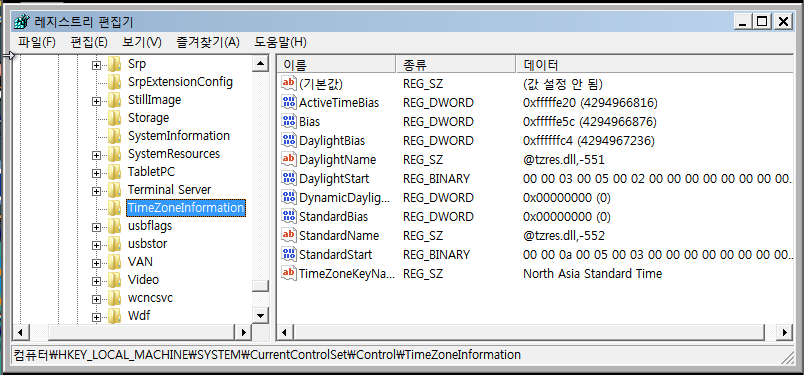The height and width of the screenshot is (375, 804).
Task: Select the '0xfffffe20 (4294966816)' data value
Action: (x=590, y=103)
